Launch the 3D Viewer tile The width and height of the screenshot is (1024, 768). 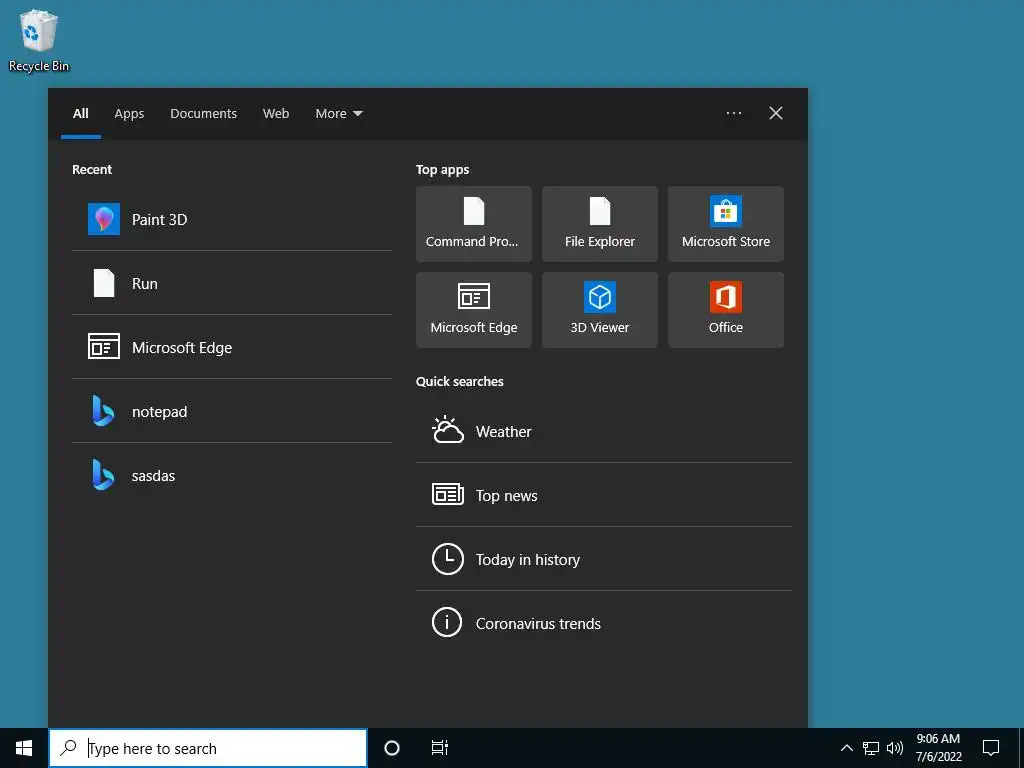click(600, 310)
